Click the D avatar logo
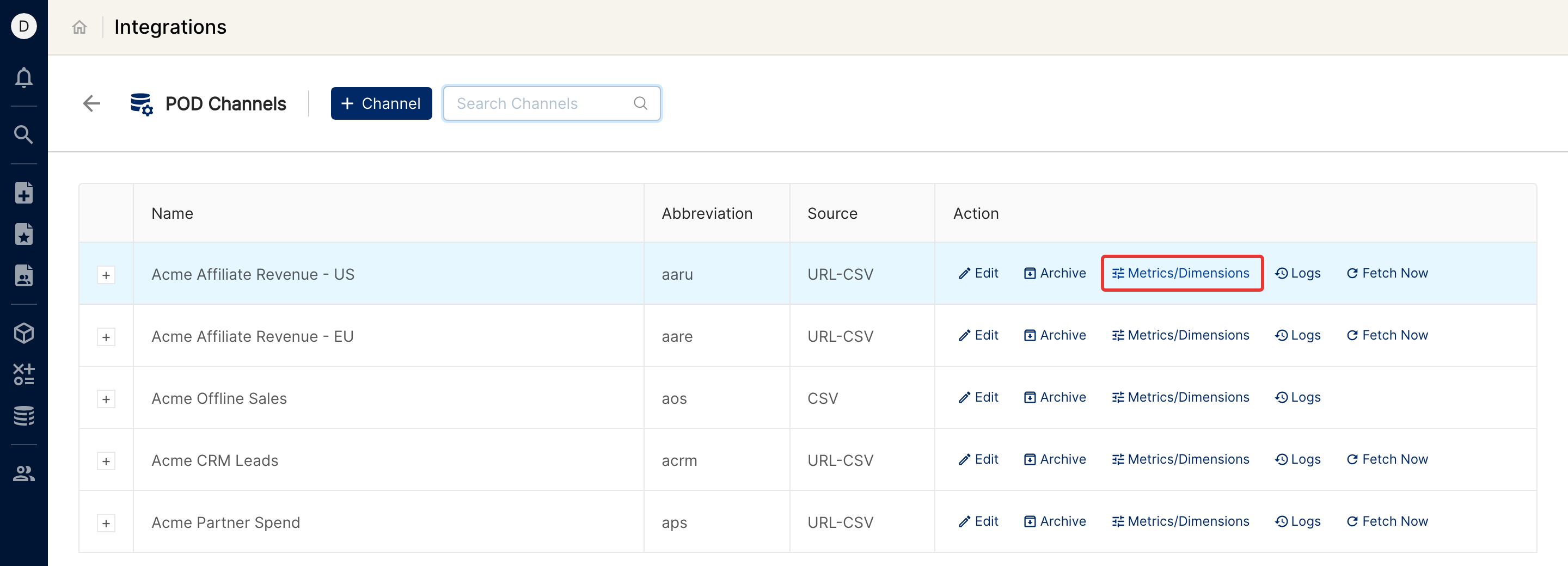1568x566 pixels. (24, 26)
